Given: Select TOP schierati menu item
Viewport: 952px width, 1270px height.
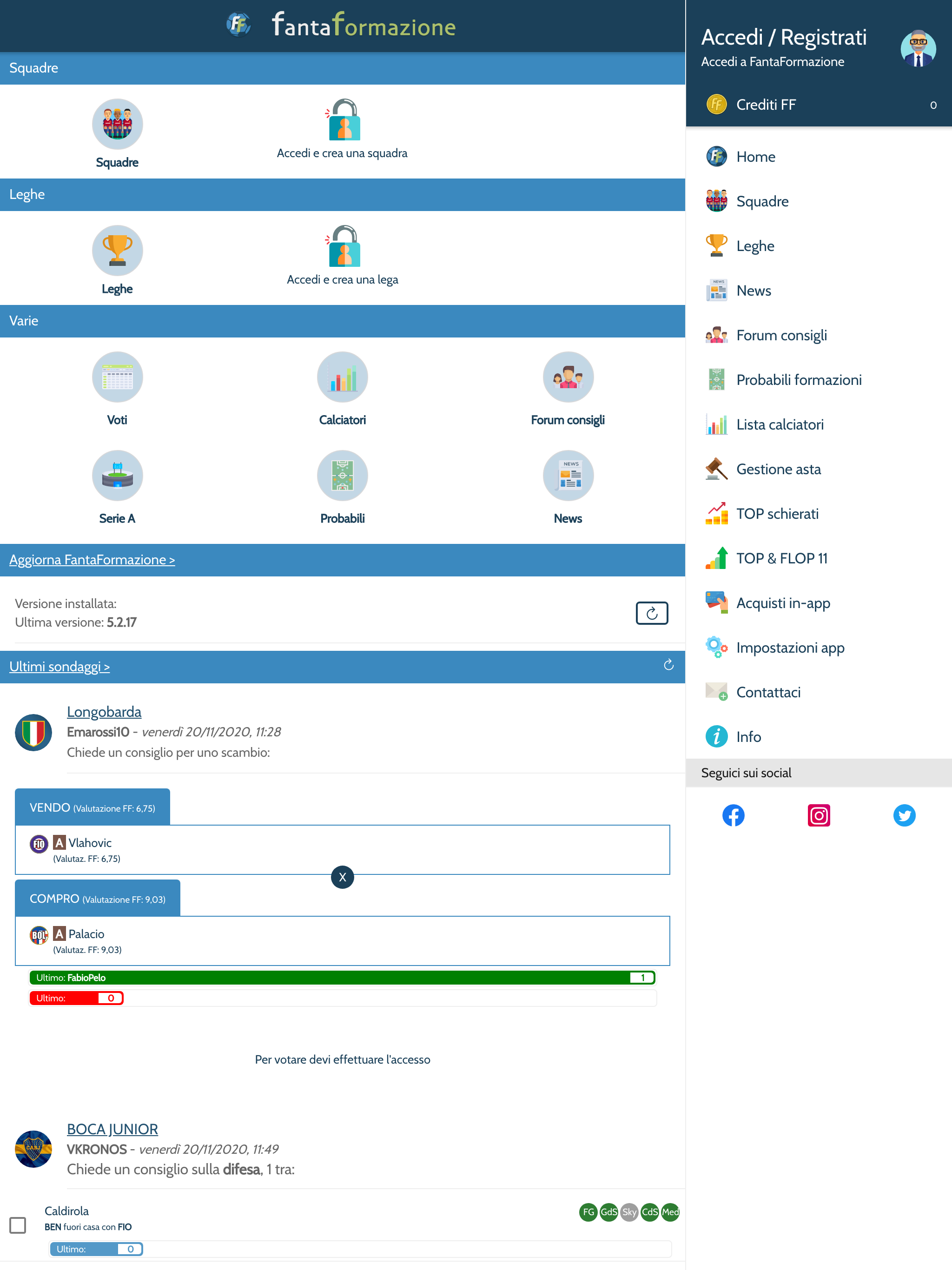Looking at the screenshot, I should (777, 514).
